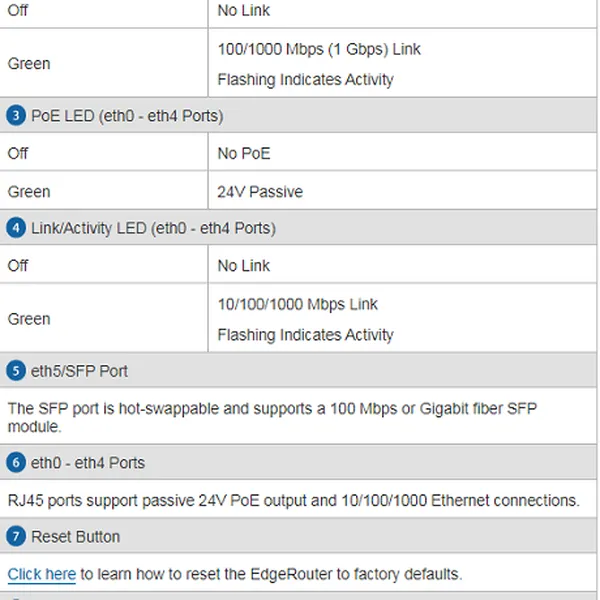Click the number 3 badge beside PoE LED

(16, 116)
